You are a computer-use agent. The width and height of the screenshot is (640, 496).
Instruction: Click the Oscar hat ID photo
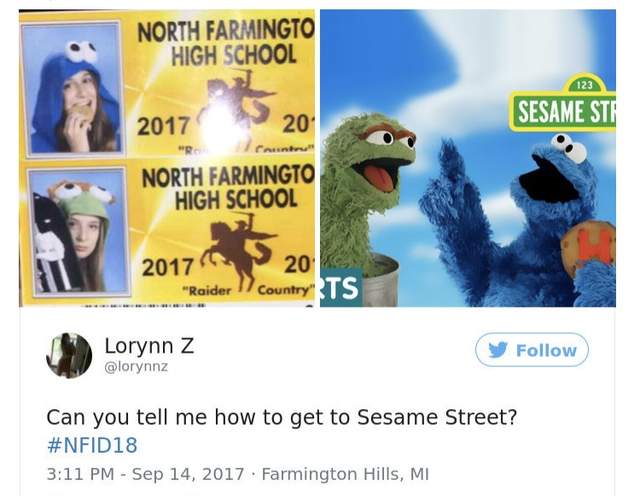[x=78, y=231]
